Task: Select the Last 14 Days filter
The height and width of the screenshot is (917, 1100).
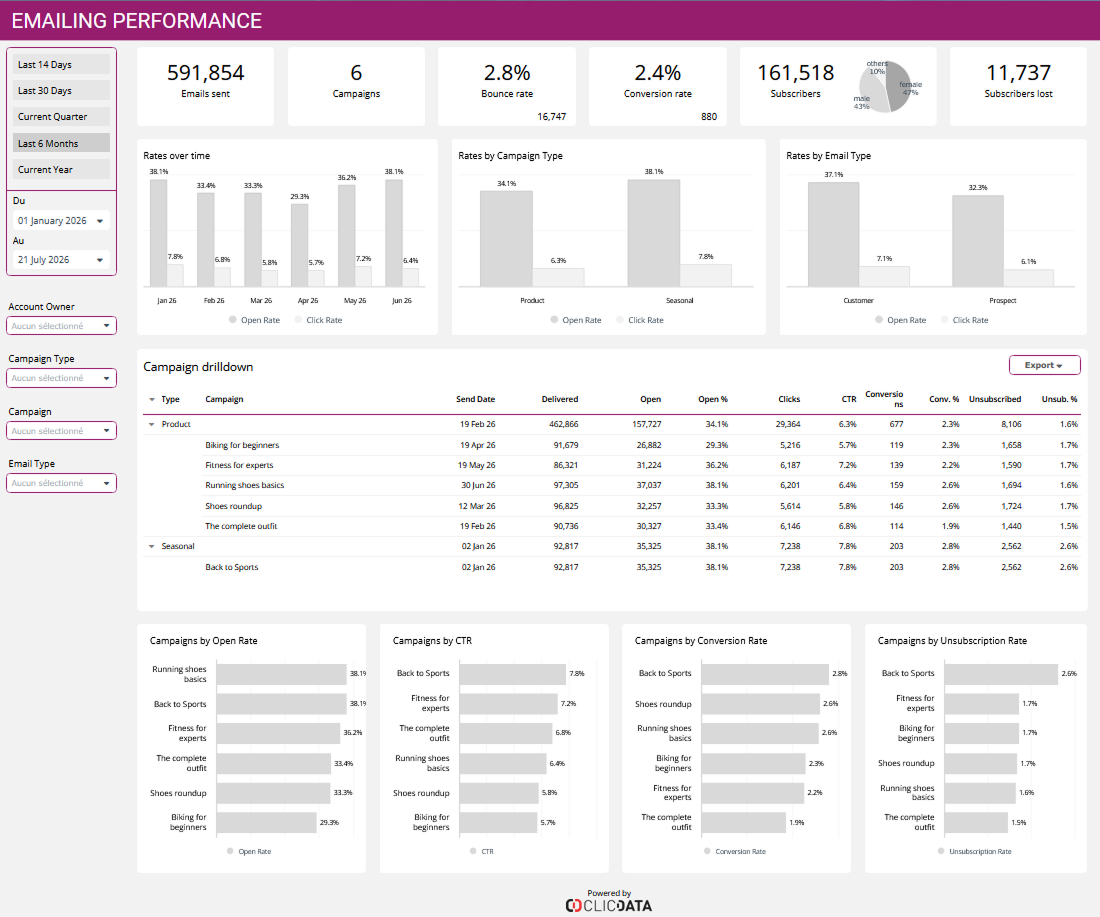Action: pyautogui.click(x=61, y=65)
